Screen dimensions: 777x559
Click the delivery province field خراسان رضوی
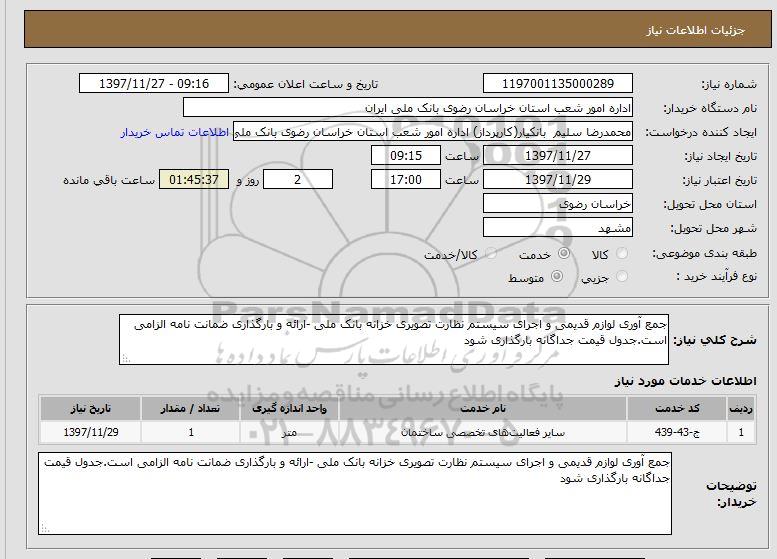(x=558, y=204)
